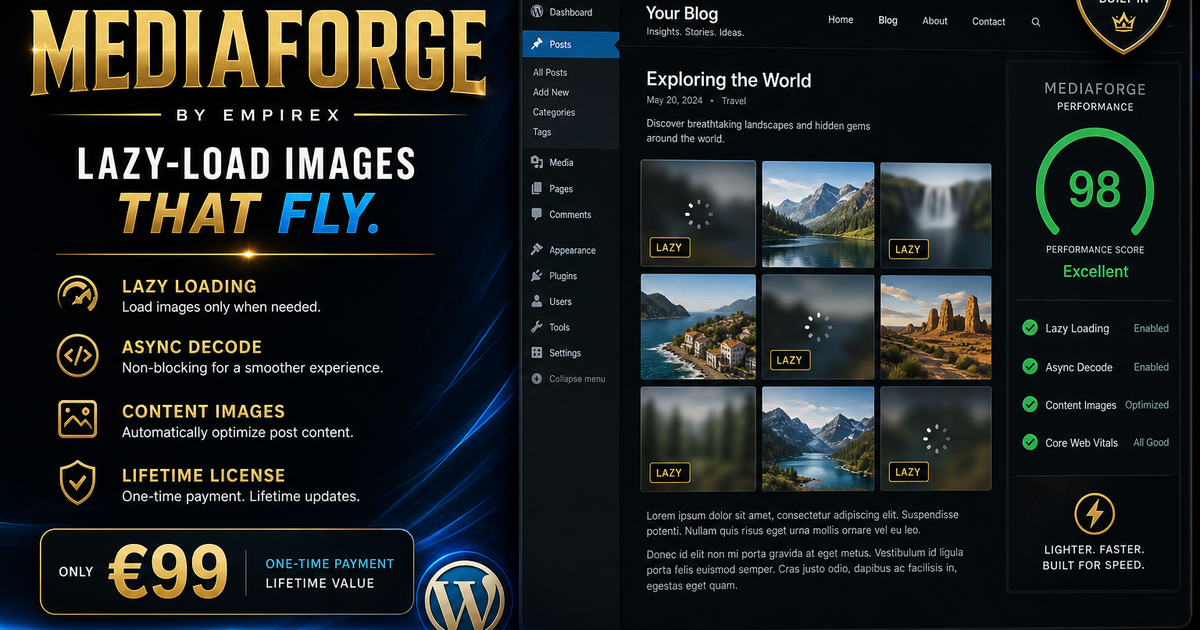Open the Exploring the World post title

tap(729, 80)
